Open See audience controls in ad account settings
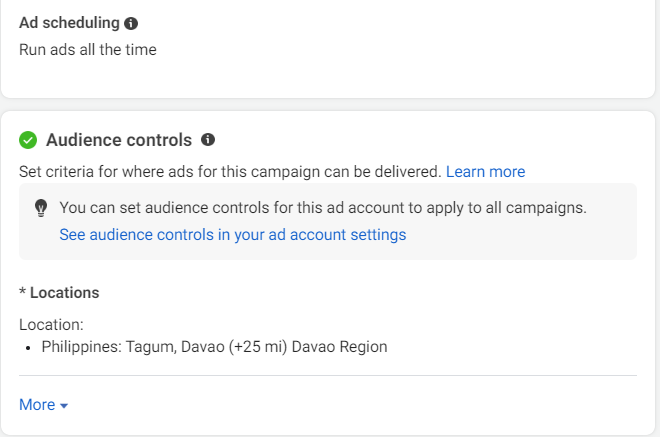Viewport: 660px width, 437px height. tap(232, 235)
